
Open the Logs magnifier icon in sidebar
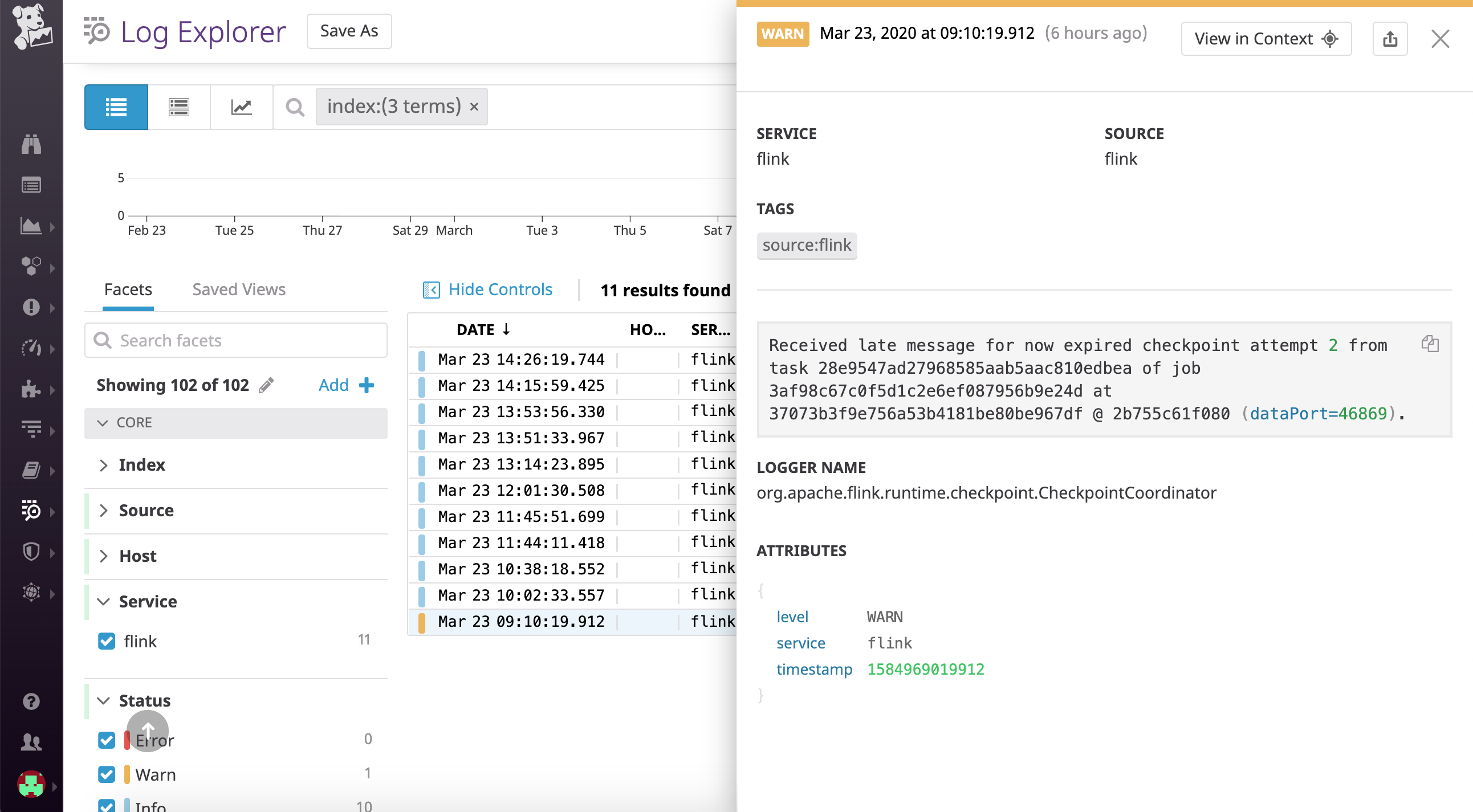coord(31,512)
